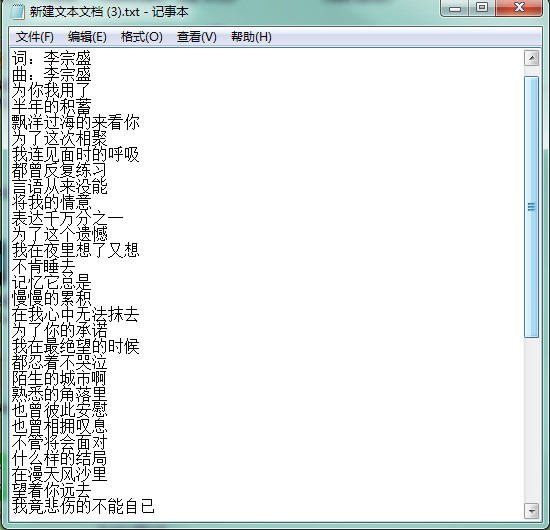This screenshot has height=530, width=550.
Task: Click the scroll up arrow
Action: pyautogui.click(x=531, y=58)
